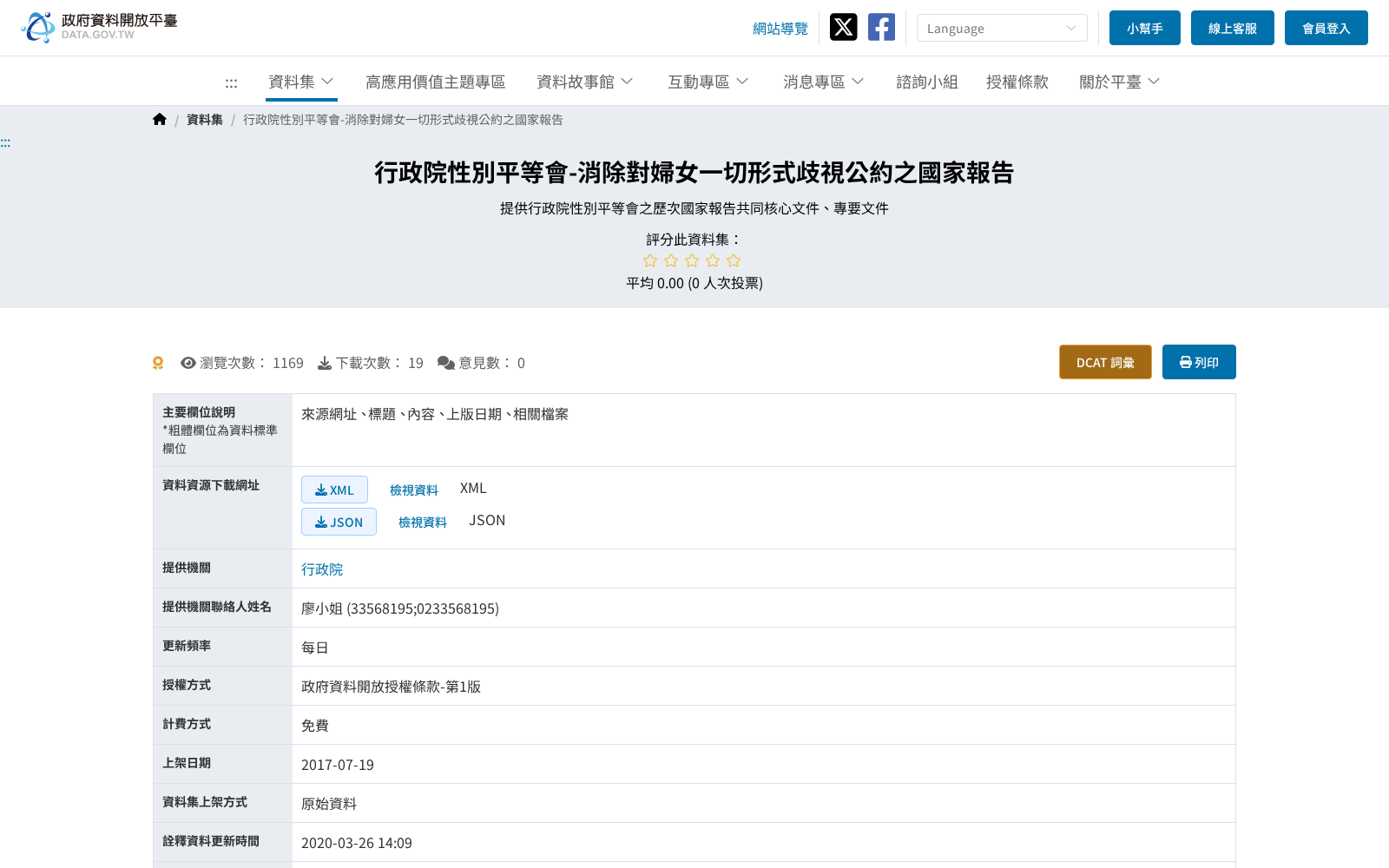
Task: Click the 會員登入 button
Action: (x=1326, y=28)
